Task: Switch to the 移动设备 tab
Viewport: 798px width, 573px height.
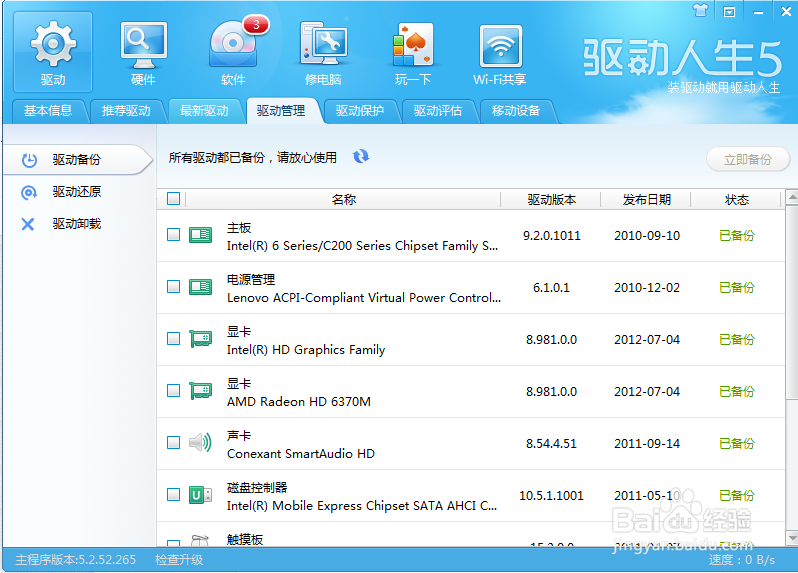Action: click(516, 111)
